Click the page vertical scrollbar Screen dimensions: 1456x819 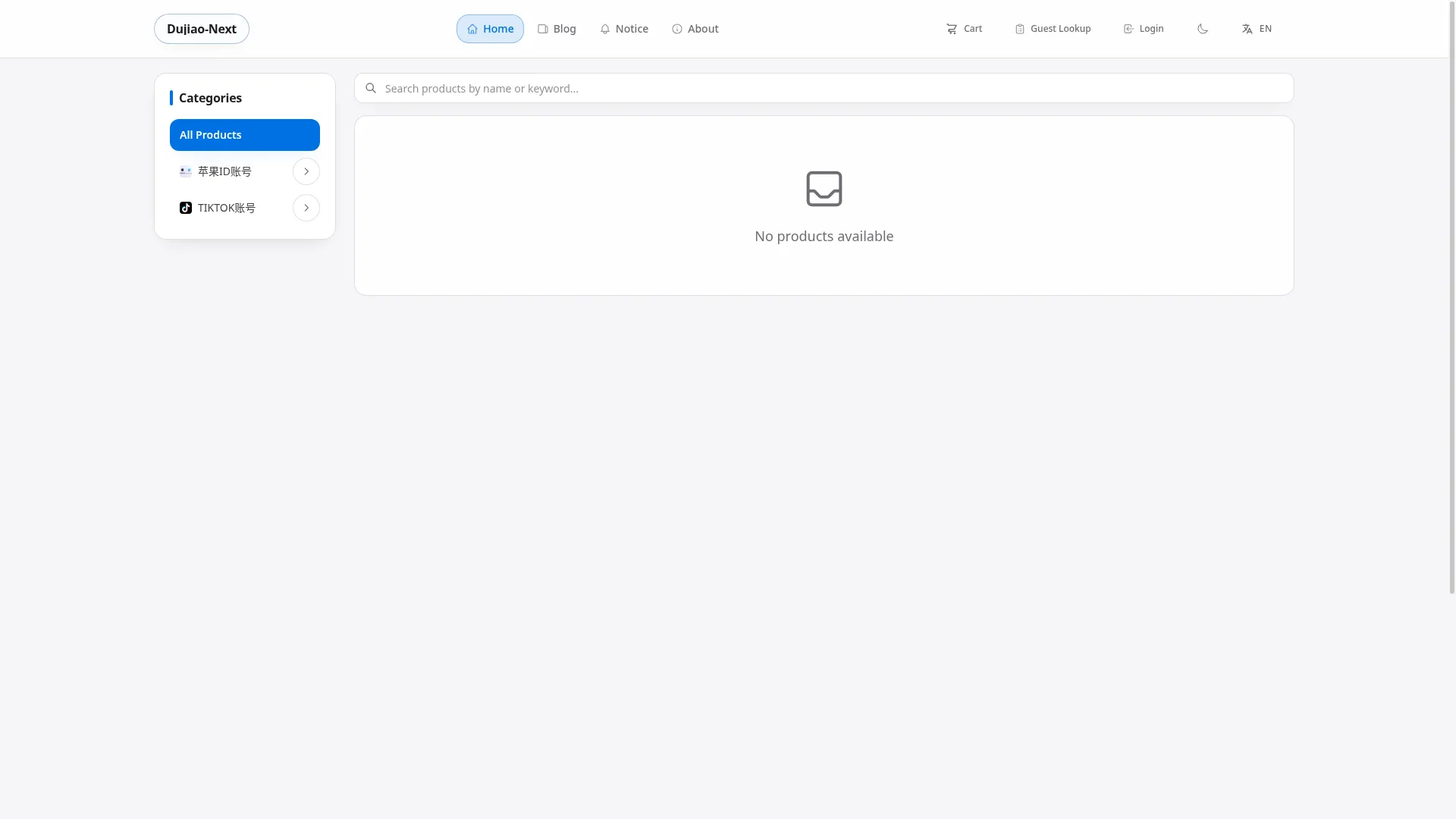click(1451, 297)
